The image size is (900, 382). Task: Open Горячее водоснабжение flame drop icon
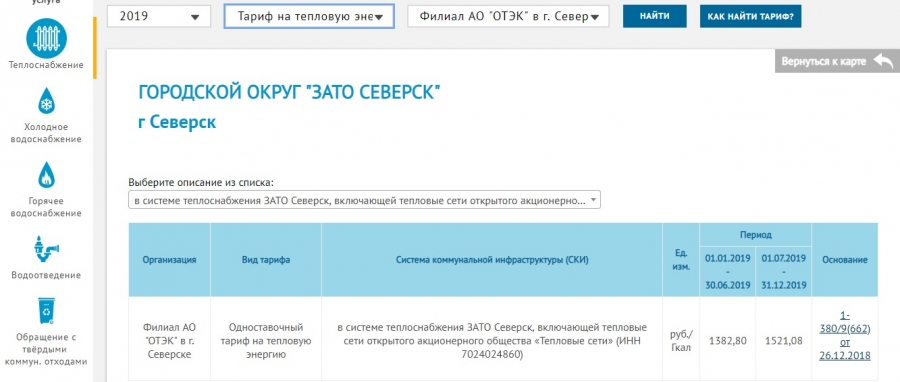click(46, 176)
